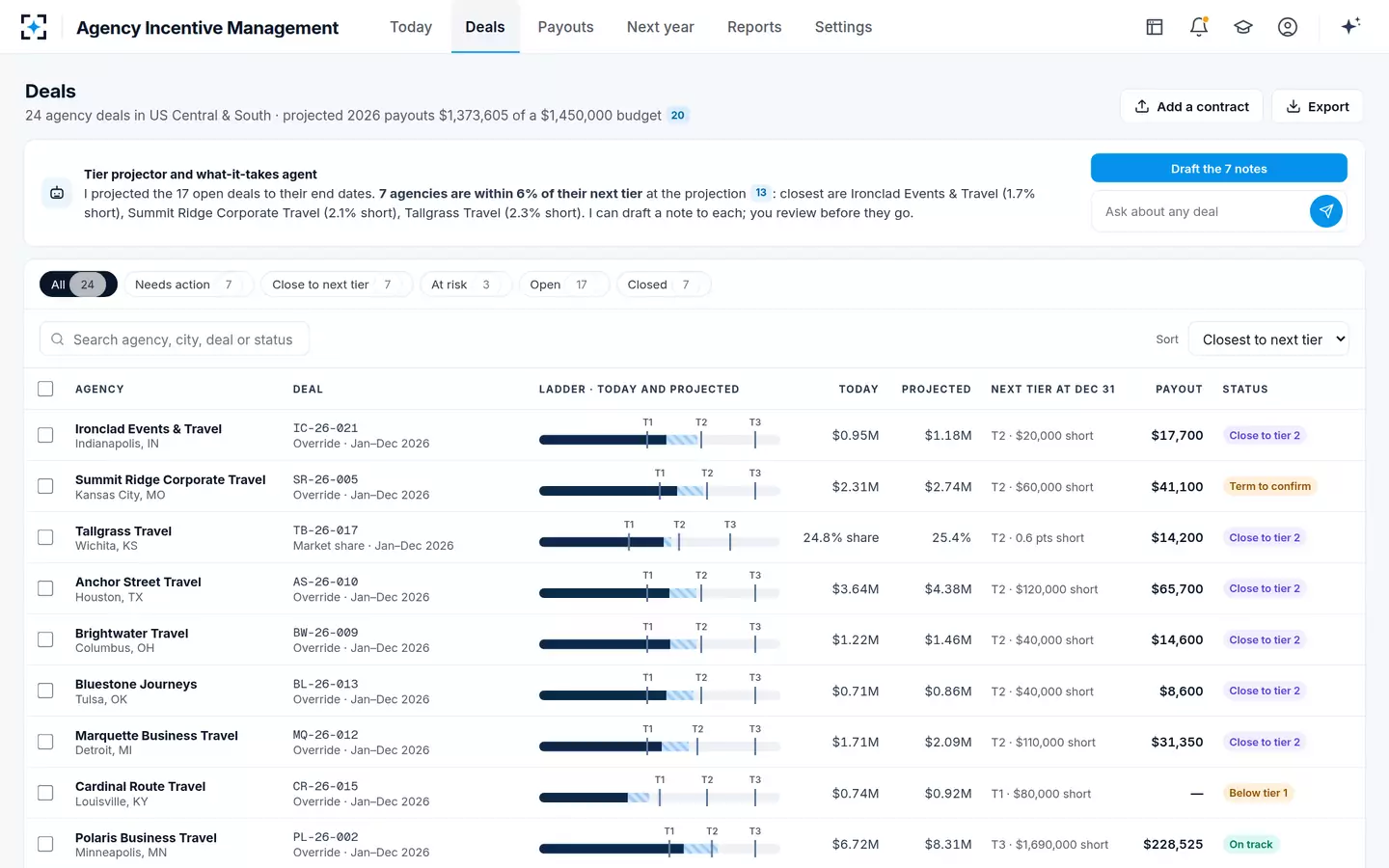Click the ladder bar for Anchor Street Travel
The image size is (1389, 868).
[659, 593]
